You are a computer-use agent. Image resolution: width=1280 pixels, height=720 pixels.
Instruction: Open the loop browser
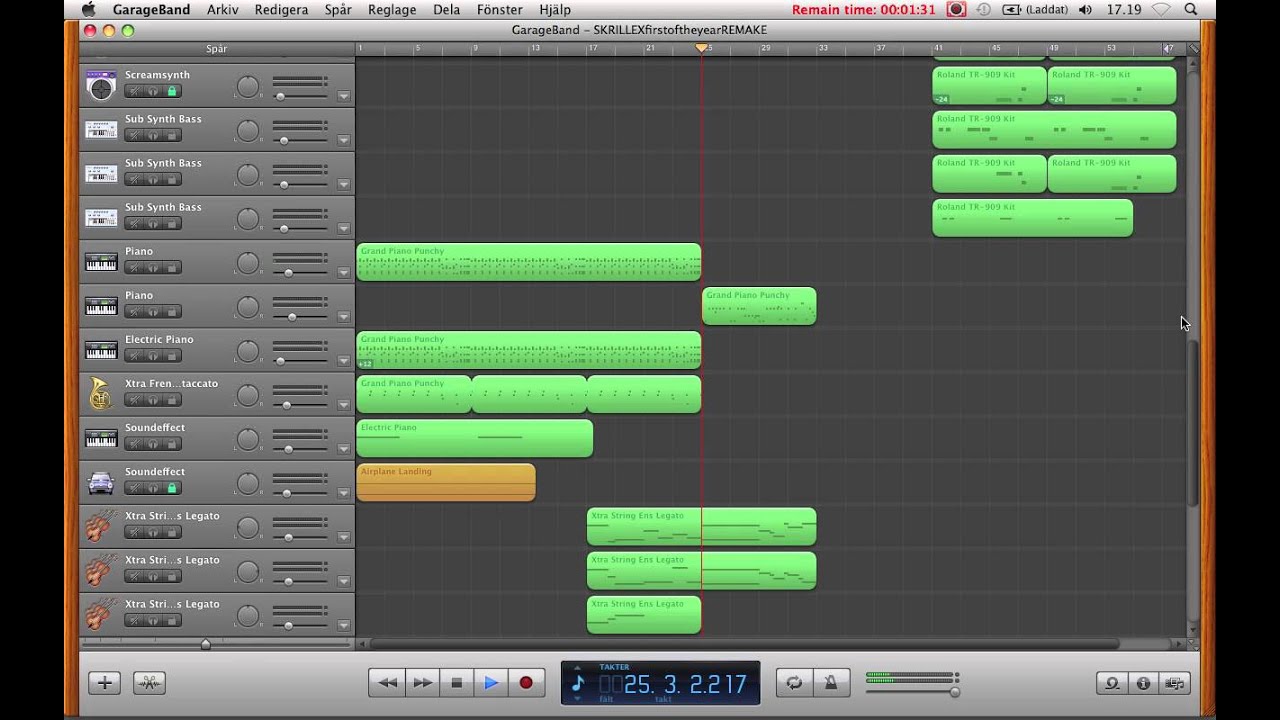pyautogui.click(x=1112, y=683)
